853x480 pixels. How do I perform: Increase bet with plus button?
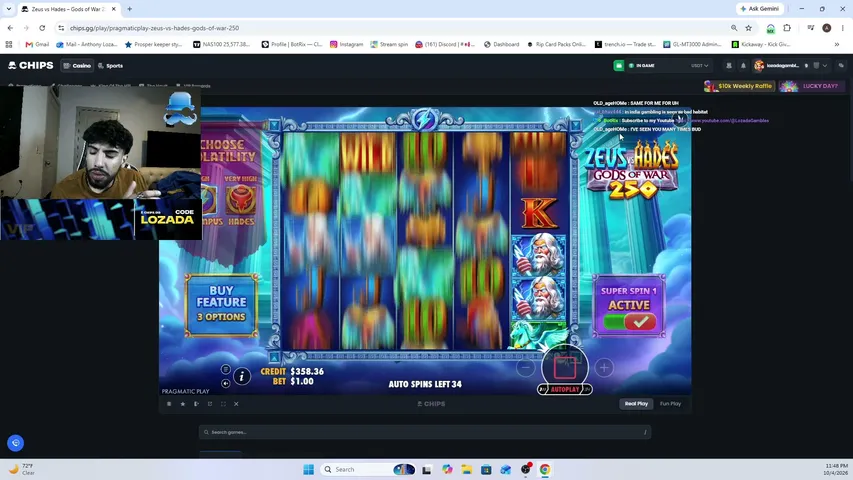(604, 368)
